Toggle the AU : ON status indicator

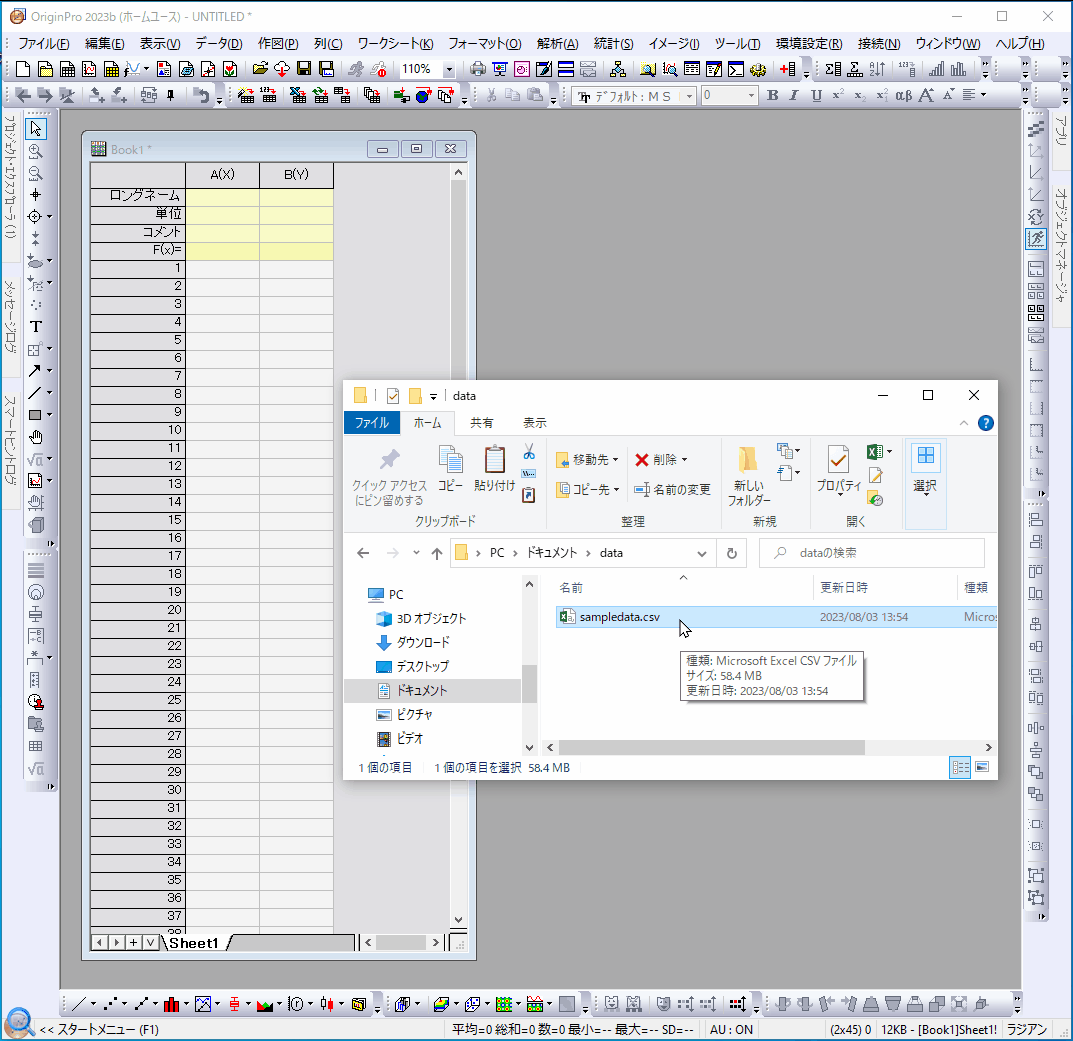(x=731, y=1029)
